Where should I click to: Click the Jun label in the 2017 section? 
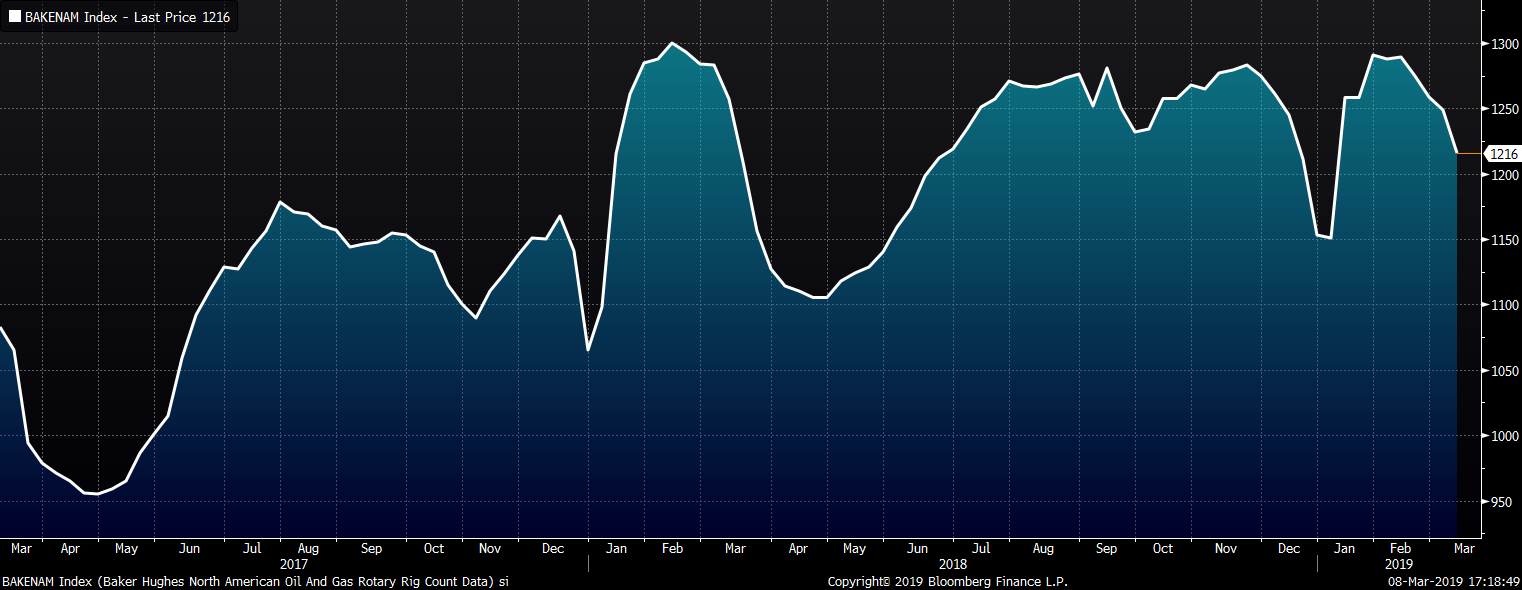click(x=188, y=549)
